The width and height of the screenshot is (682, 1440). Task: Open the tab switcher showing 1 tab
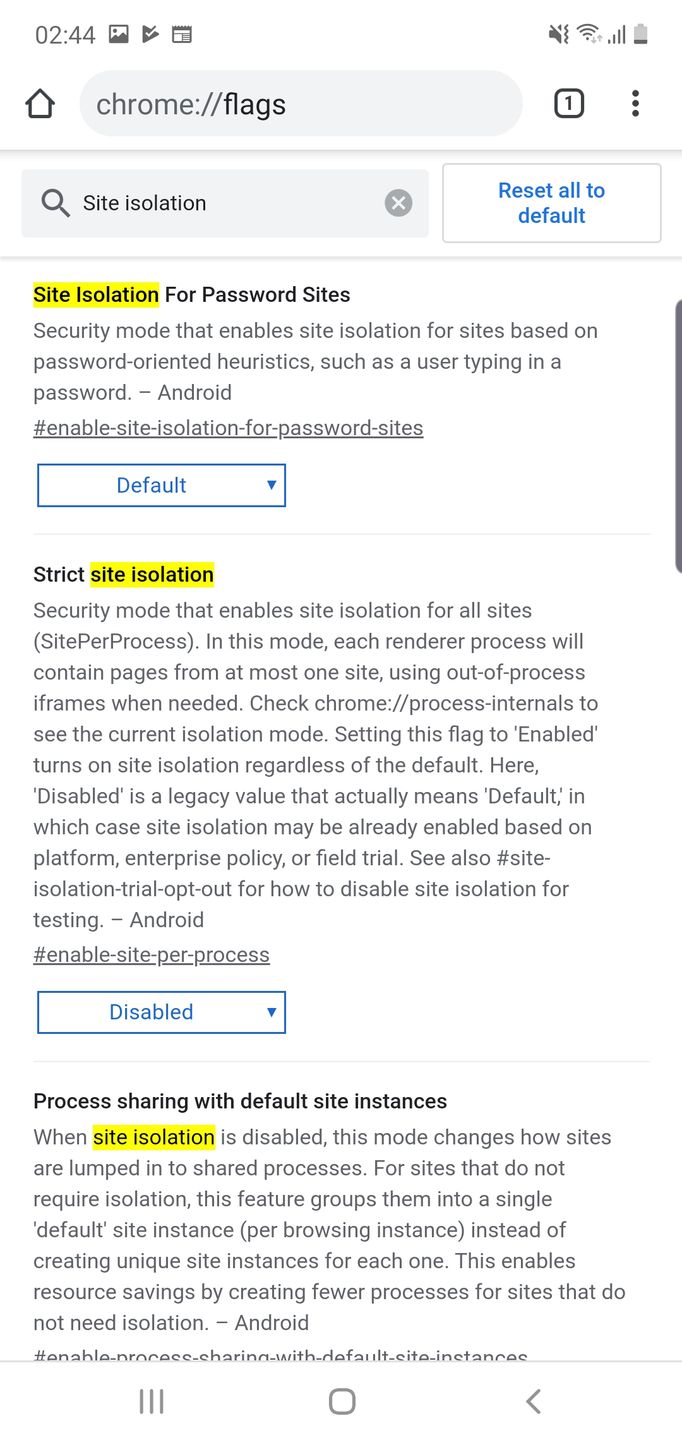point(568,104)
